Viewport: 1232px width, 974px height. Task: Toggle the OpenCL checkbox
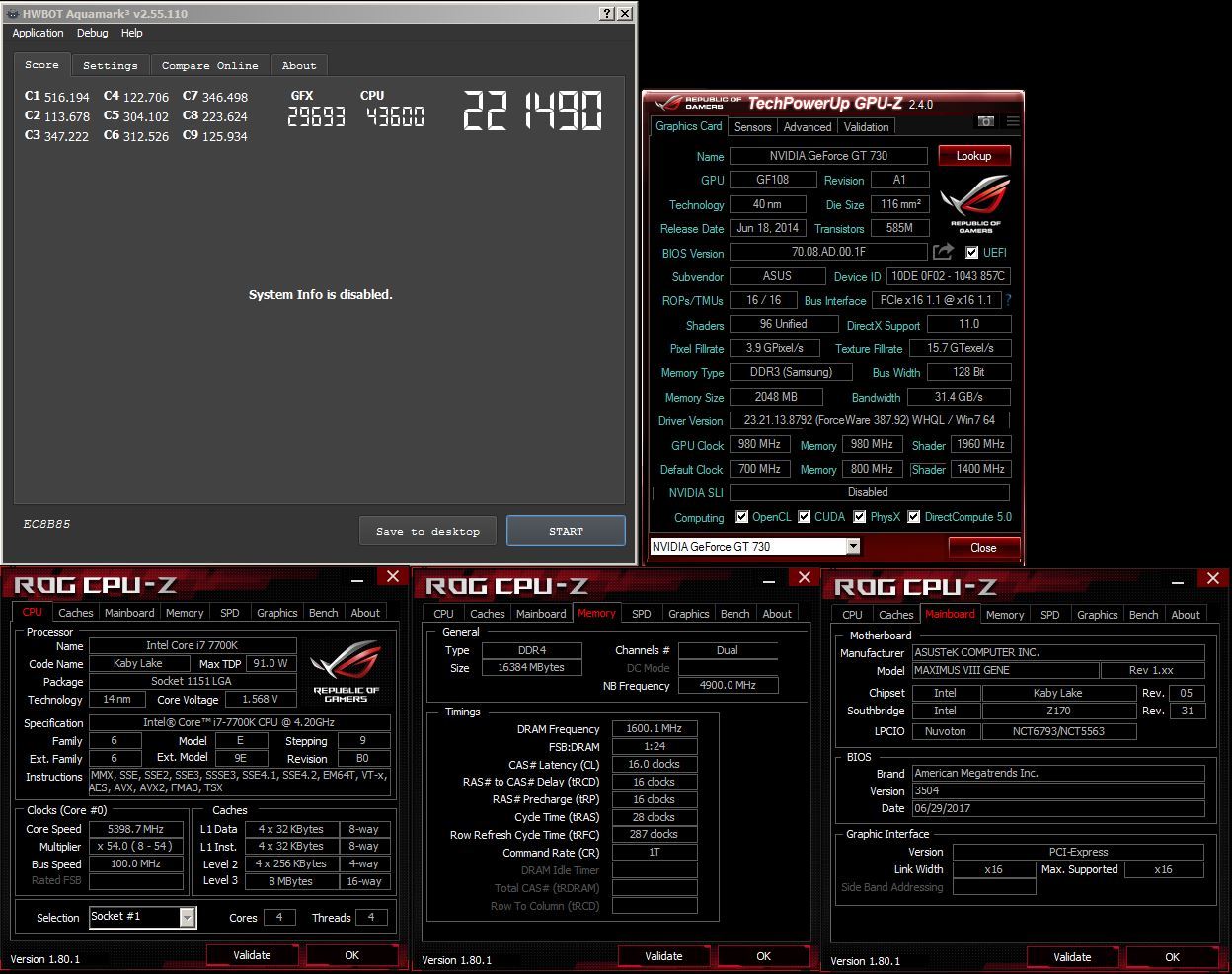[x=742, y=517]
